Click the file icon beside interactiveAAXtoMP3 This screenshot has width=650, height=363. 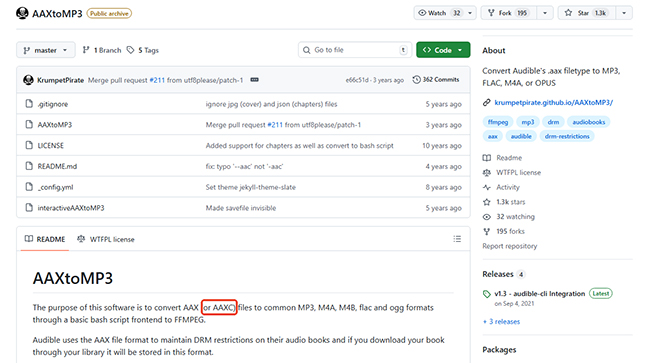coord(29,207)
